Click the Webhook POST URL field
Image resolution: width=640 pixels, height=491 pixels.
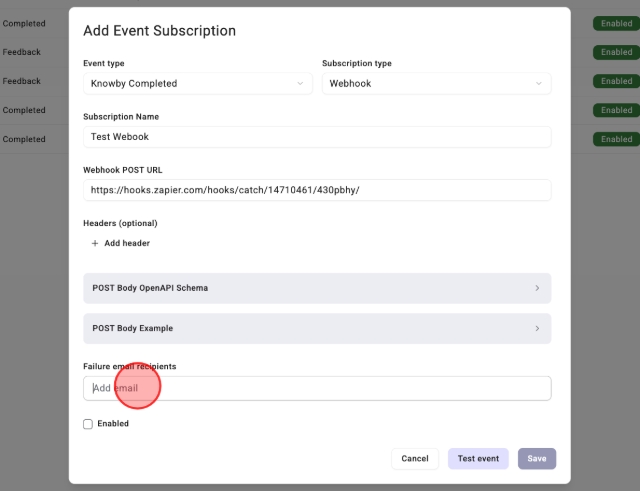pos(317,190)
